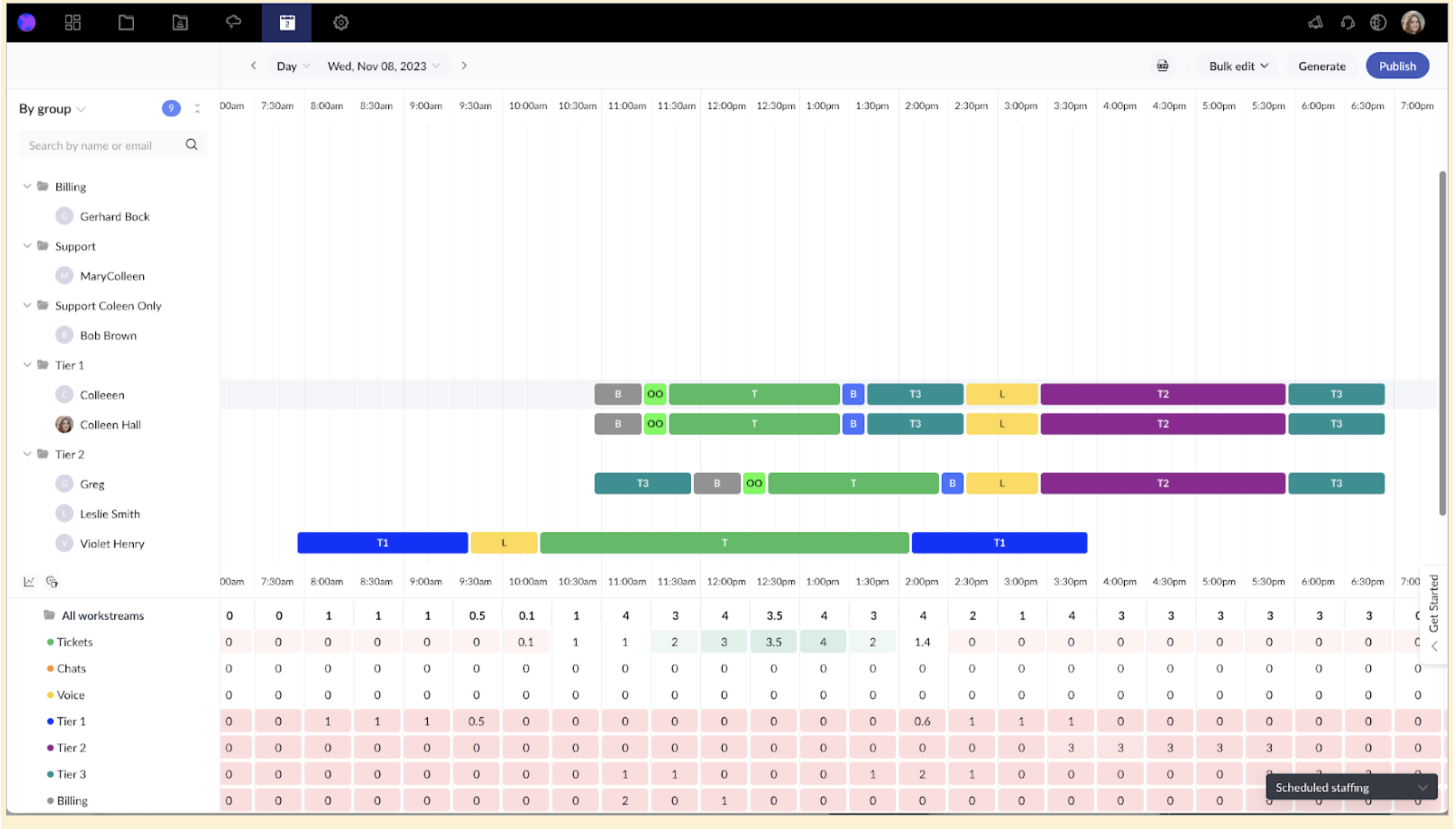This screenshot has width=1456, height=829.
Task: Click the Generate button
Action: (x=1321, y=66)
